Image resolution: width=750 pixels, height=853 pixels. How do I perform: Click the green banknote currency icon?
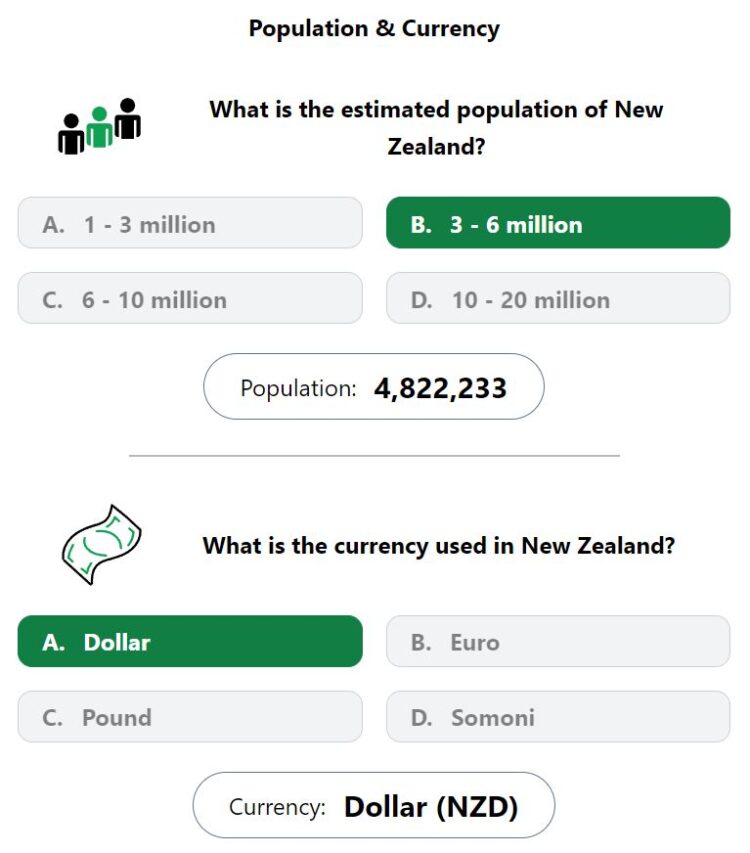tap(101, 545)
